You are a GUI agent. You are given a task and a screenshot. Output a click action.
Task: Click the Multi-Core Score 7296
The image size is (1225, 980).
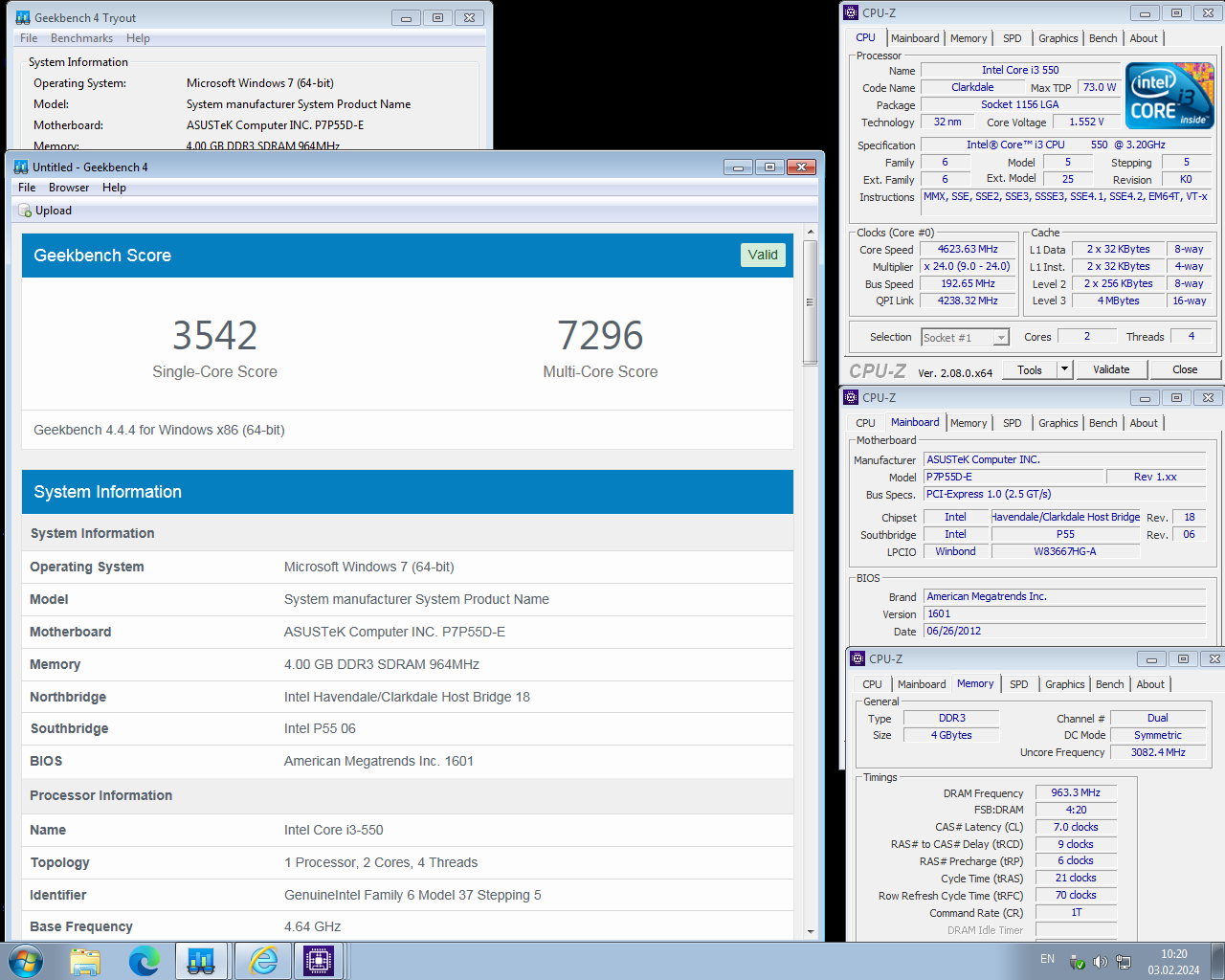pos(600,336)
